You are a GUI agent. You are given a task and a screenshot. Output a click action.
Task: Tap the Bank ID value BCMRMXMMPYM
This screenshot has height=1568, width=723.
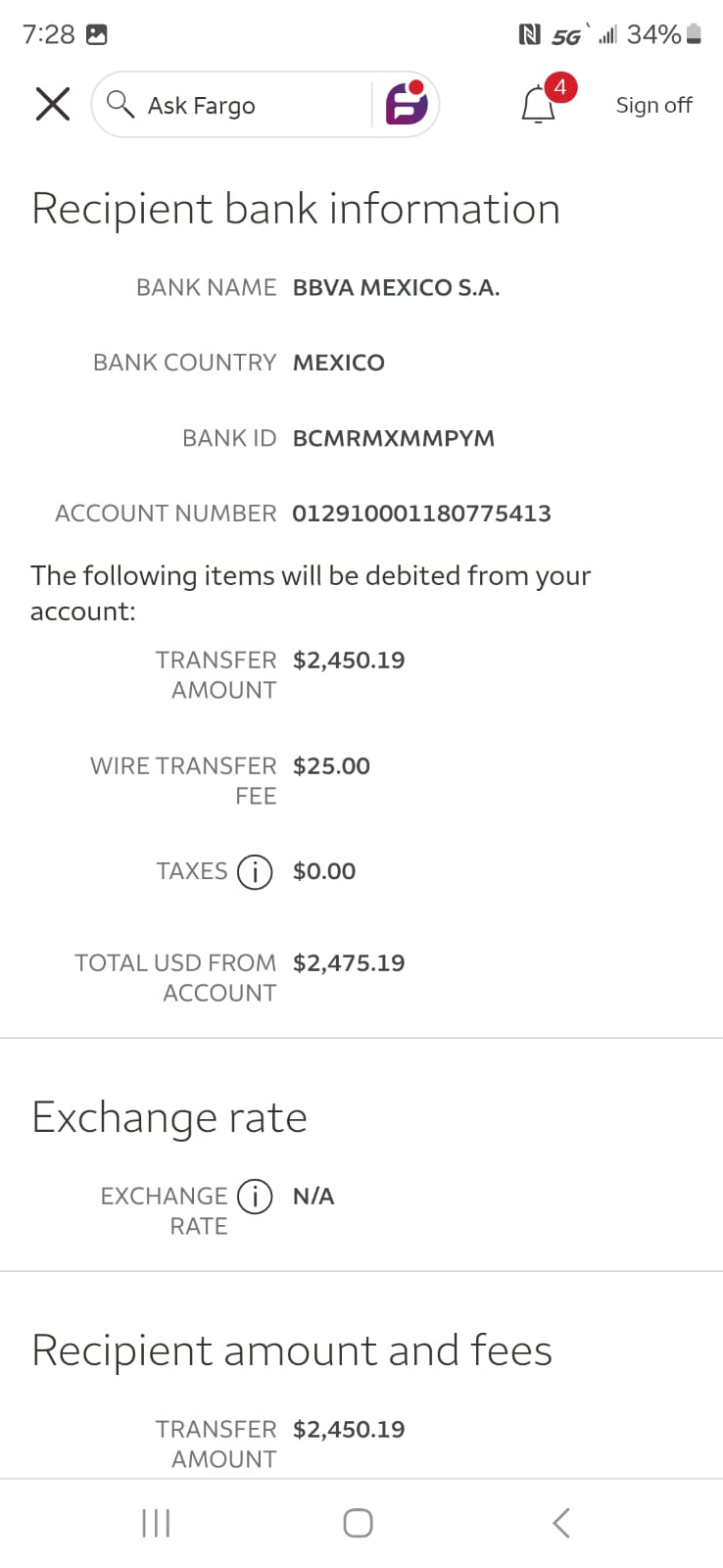click(x=394, y=438)
